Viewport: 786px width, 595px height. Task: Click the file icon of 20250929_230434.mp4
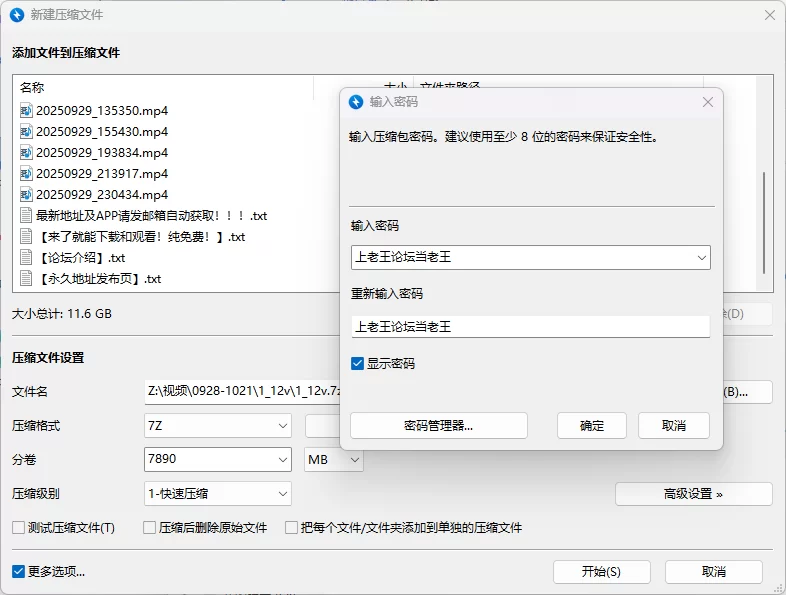click(x=26, y=195)
